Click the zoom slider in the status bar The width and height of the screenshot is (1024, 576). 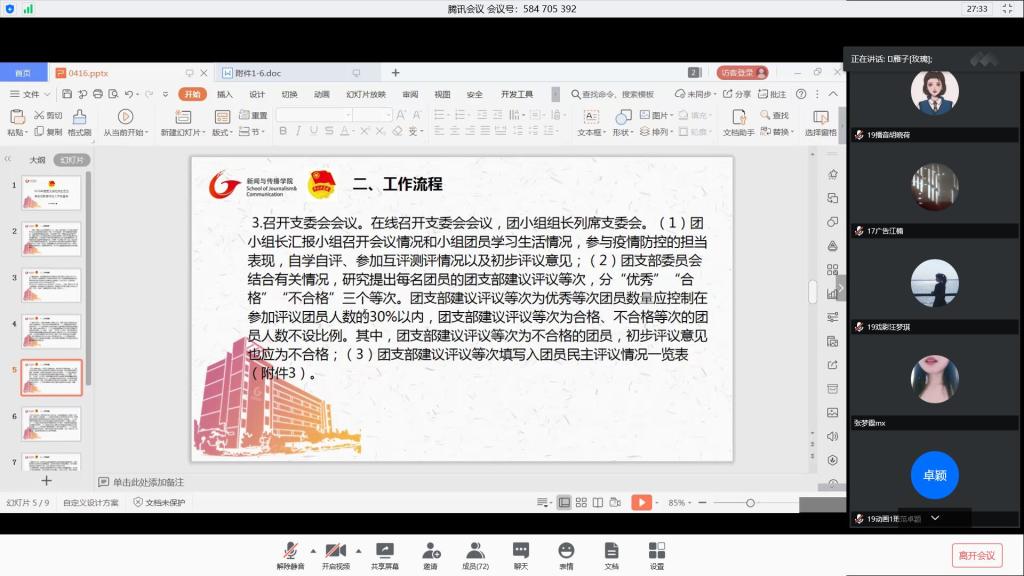750,502
